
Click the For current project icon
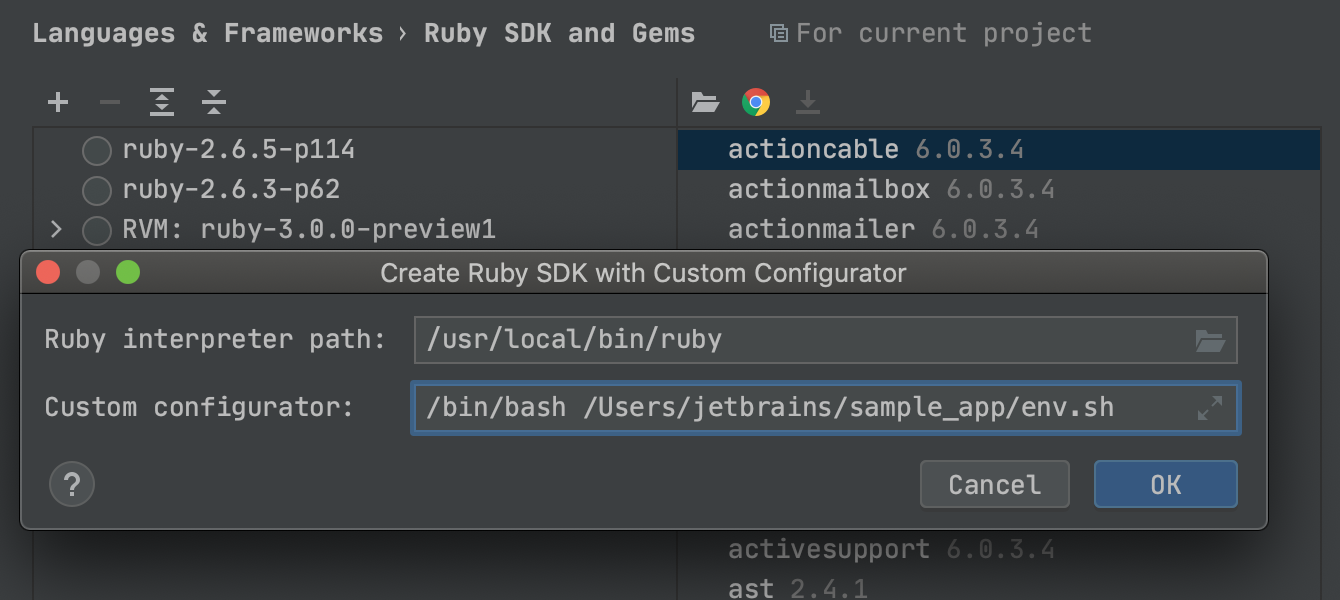[x=778, y=34]
